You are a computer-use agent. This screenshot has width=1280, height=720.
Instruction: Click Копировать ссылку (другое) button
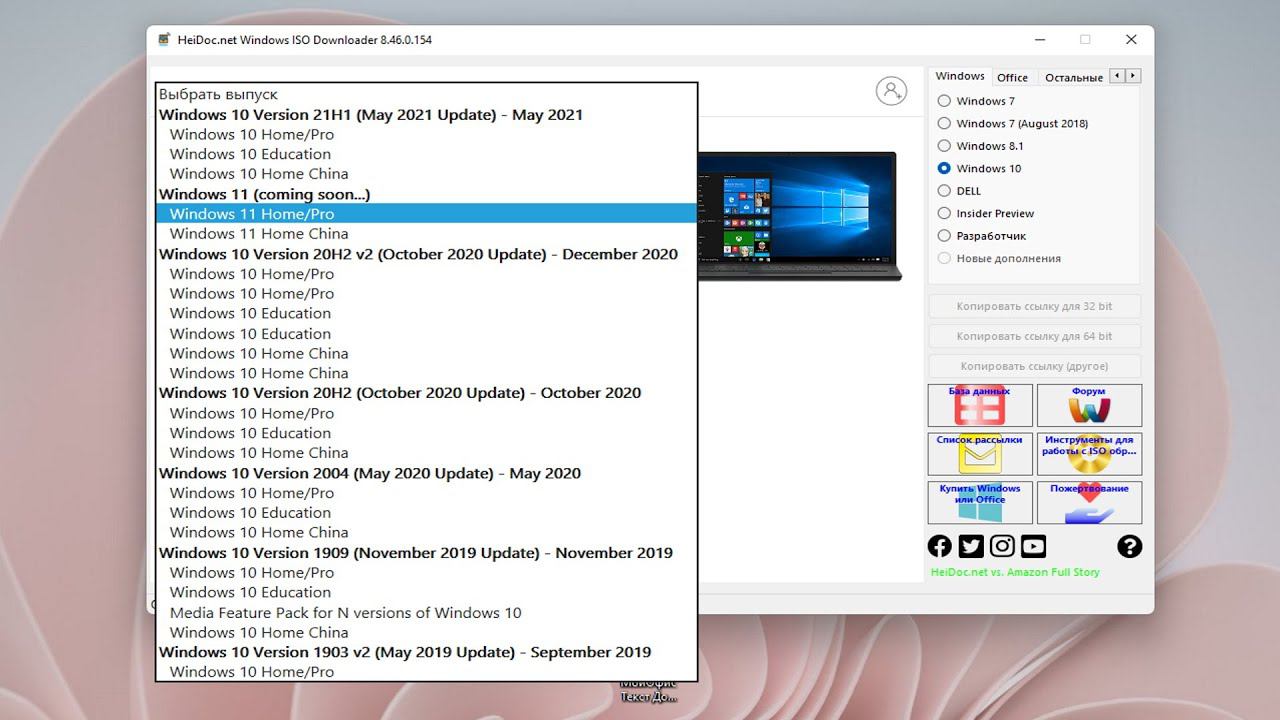(1034, 366)
